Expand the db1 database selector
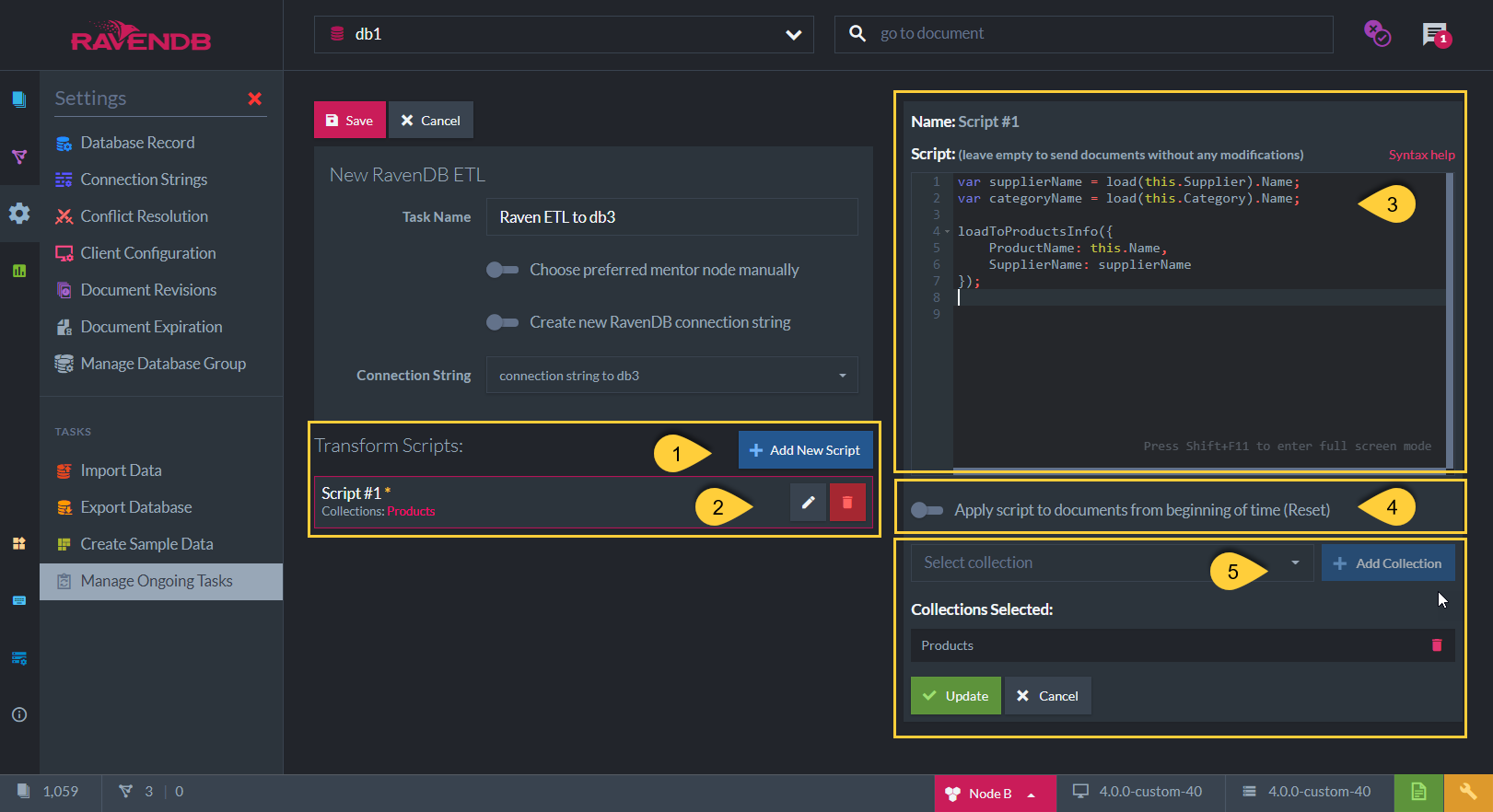The width and height of the screenshot is (1493, 812). tap(564, 34)
